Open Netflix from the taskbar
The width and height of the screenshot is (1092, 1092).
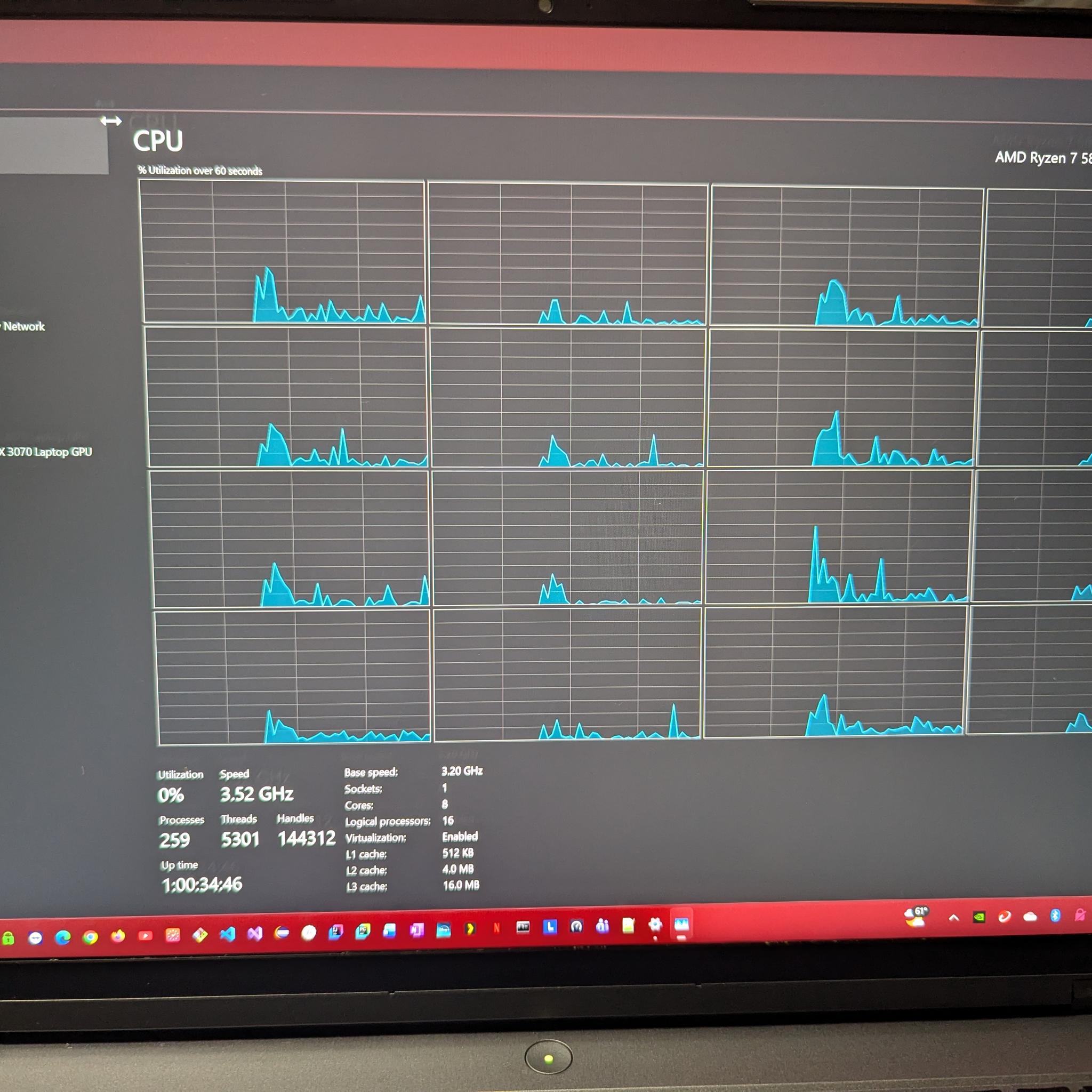[497, 928]
